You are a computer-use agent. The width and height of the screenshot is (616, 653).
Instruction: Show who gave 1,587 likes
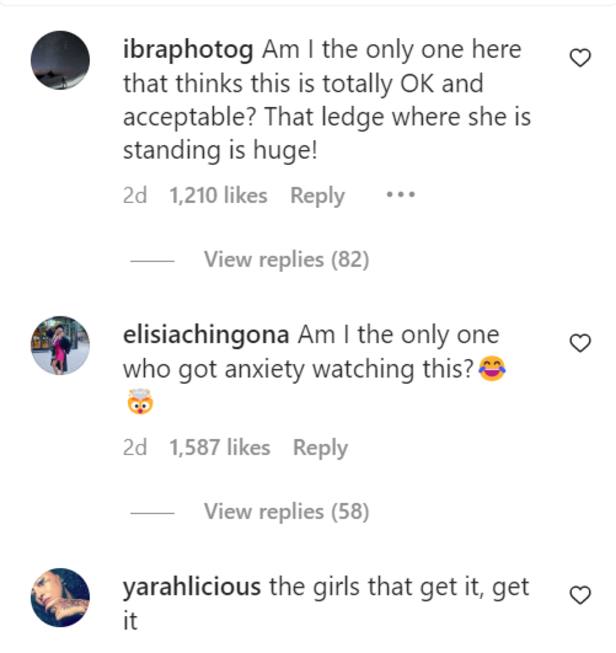click(x=220, y=448)
